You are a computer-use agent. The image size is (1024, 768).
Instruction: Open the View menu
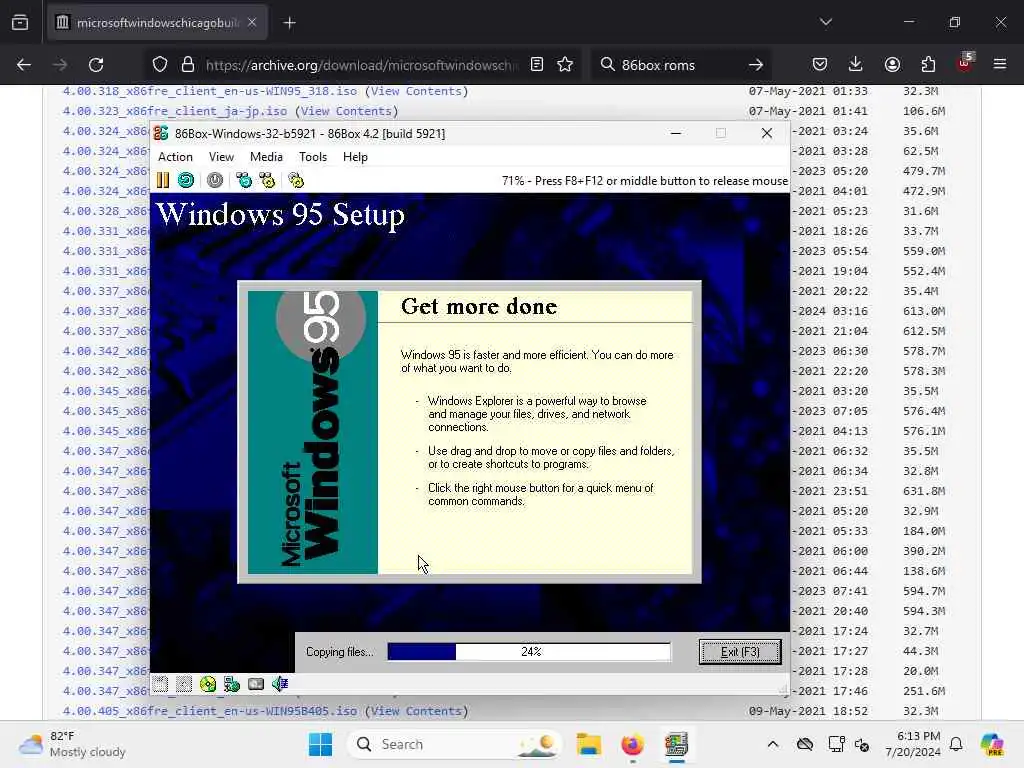[x=221, y=157]
